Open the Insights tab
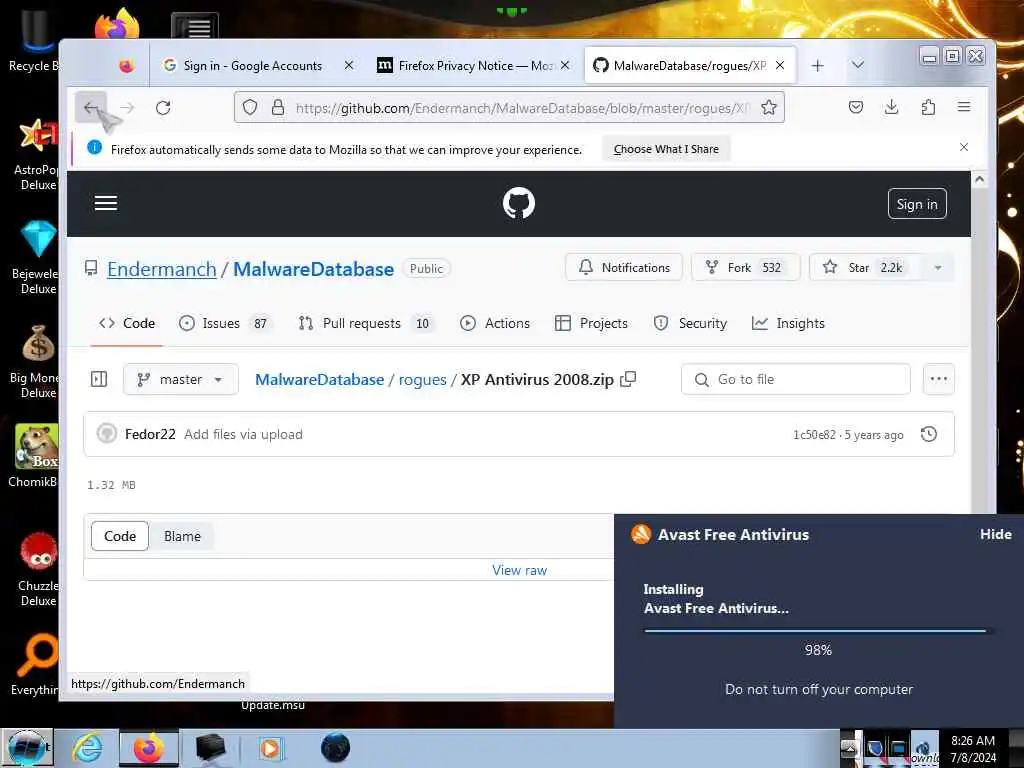Screen dimensions: 1024x768 tap(788, 323)
